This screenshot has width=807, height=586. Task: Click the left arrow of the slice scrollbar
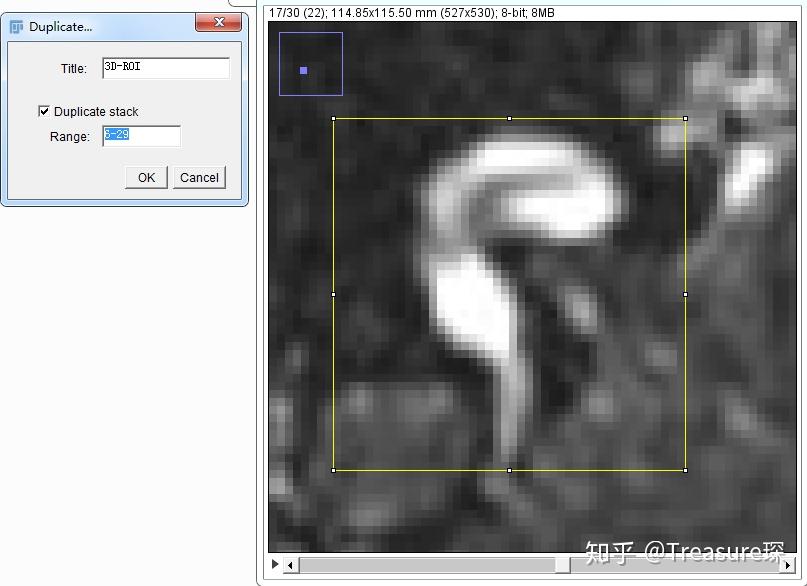(x=290, y=565)
